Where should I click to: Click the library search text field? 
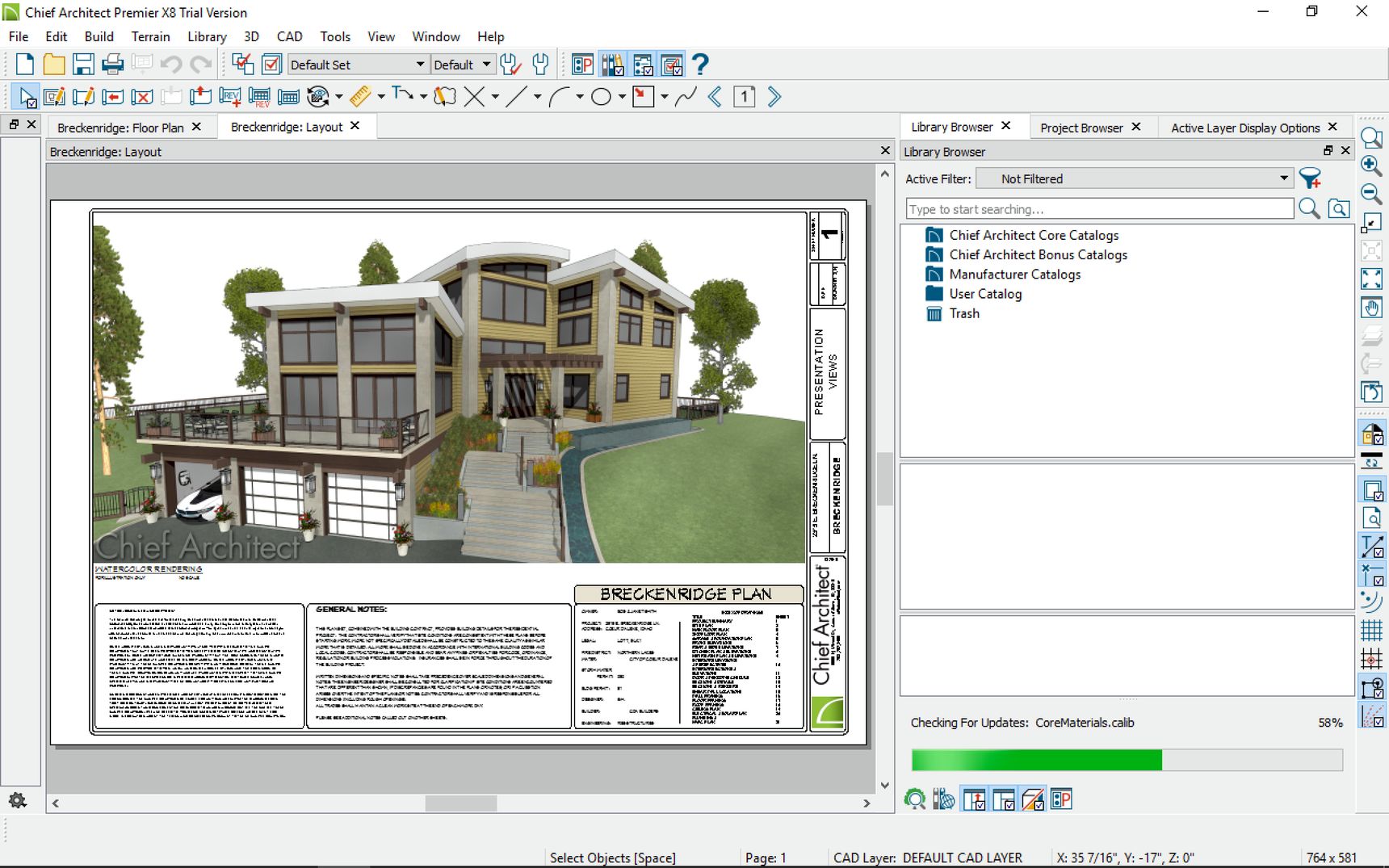point(1100,209)
